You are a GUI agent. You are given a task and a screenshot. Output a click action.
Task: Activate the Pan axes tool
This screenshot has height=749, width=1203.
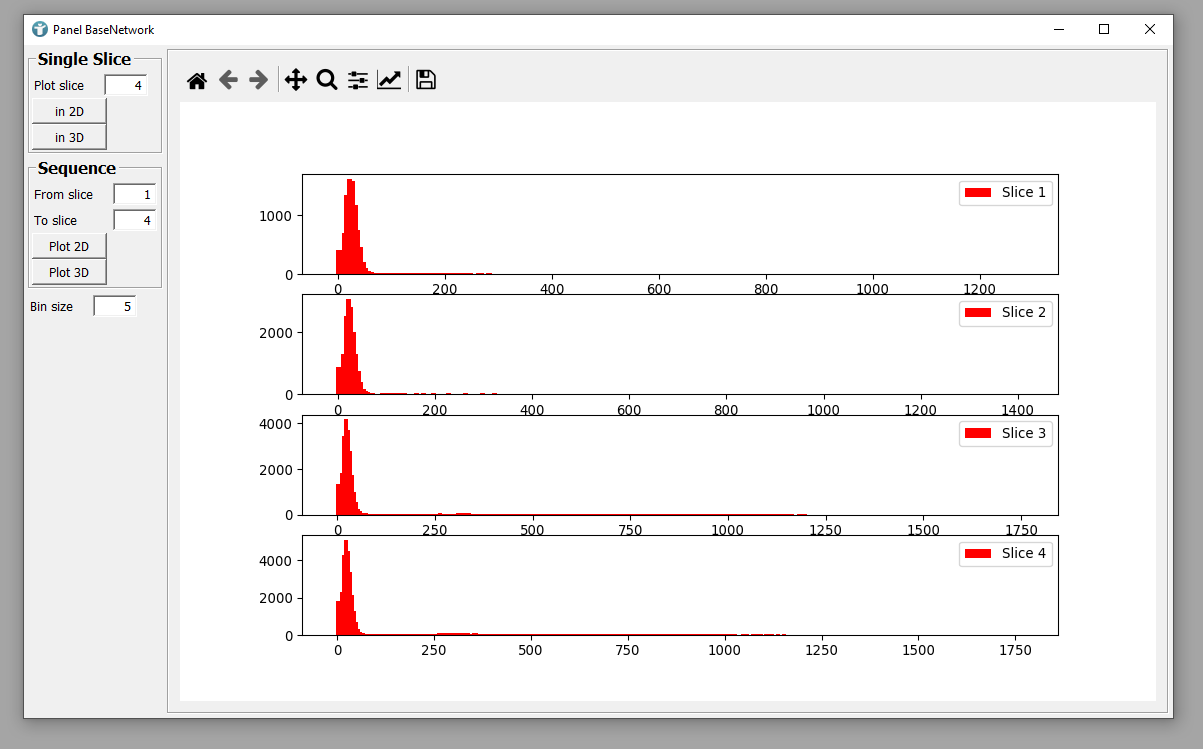[x=295, y=80]
